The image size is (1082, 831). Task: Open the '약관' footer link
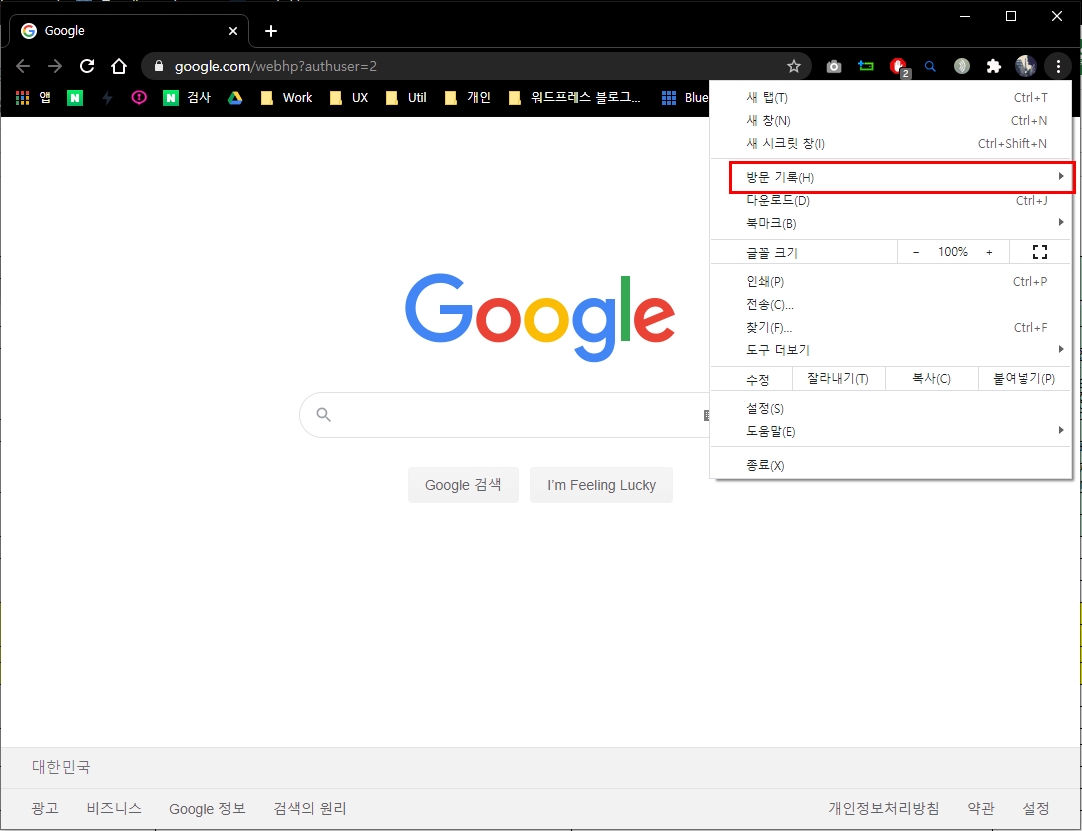(981, 808)
